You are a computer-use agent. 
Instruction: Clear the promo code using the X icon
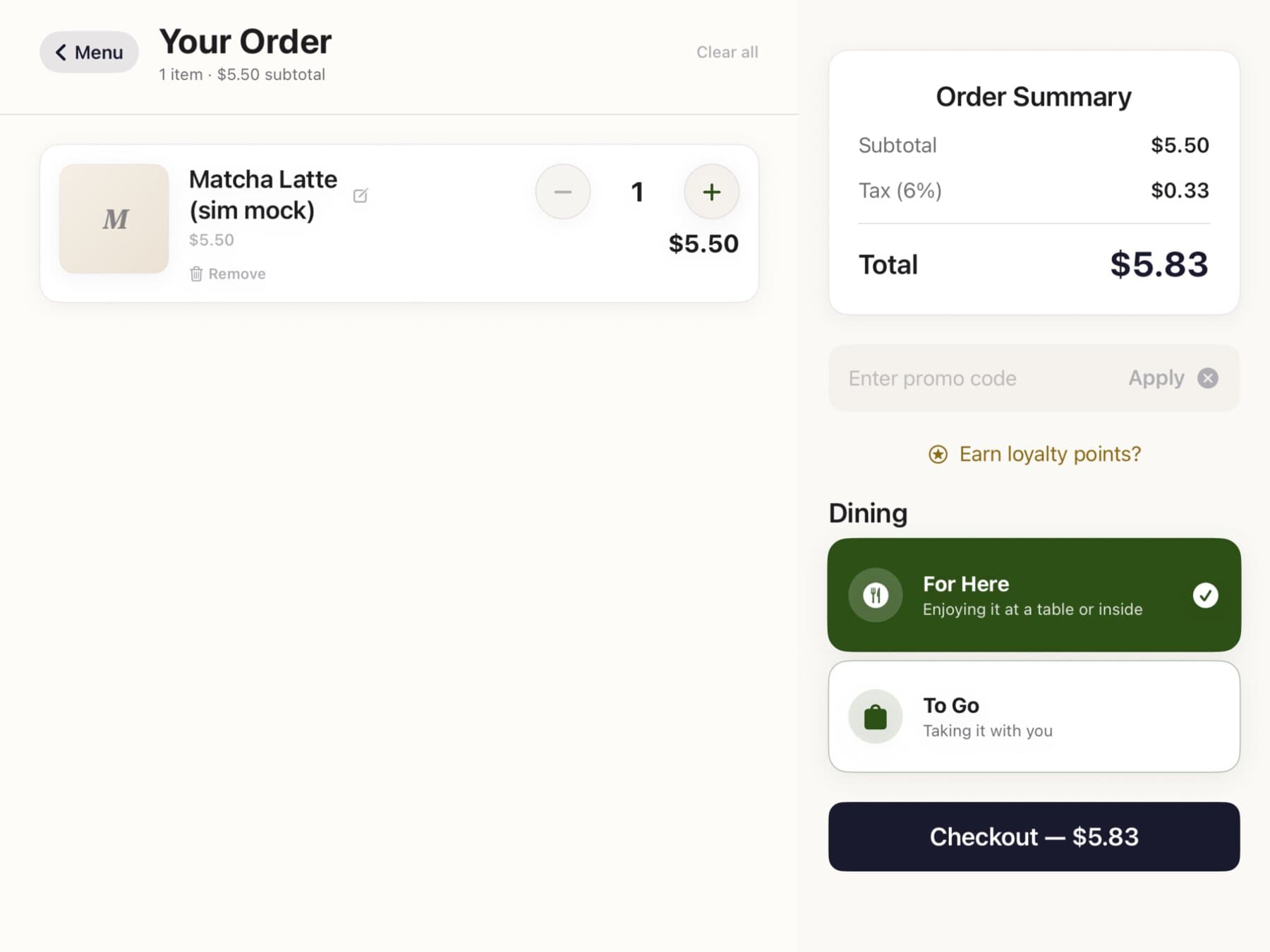(x=1208, y=378)
